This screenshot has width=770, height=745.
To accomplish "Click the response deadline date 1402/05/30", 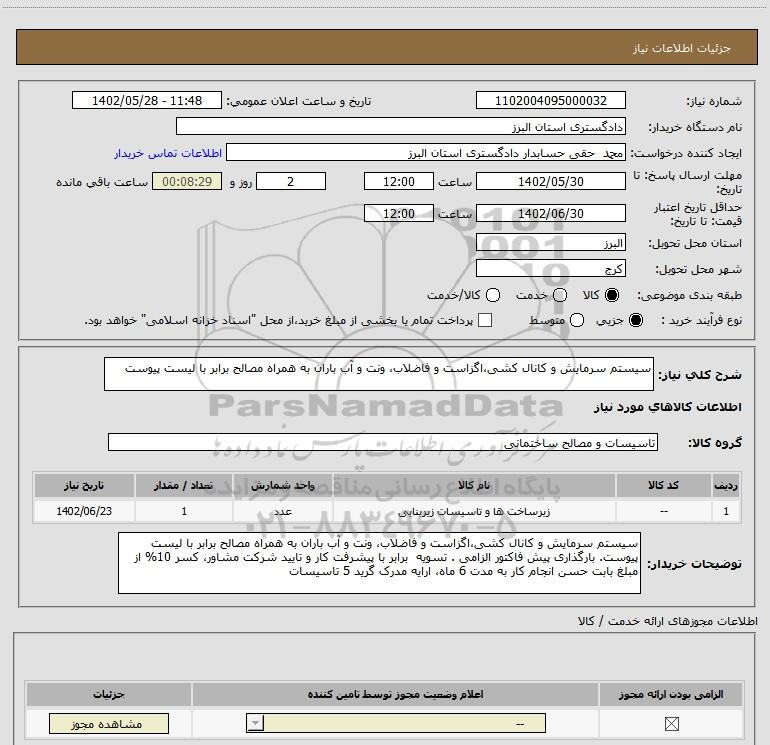I will pyautogui.click(x=550, y=181).
